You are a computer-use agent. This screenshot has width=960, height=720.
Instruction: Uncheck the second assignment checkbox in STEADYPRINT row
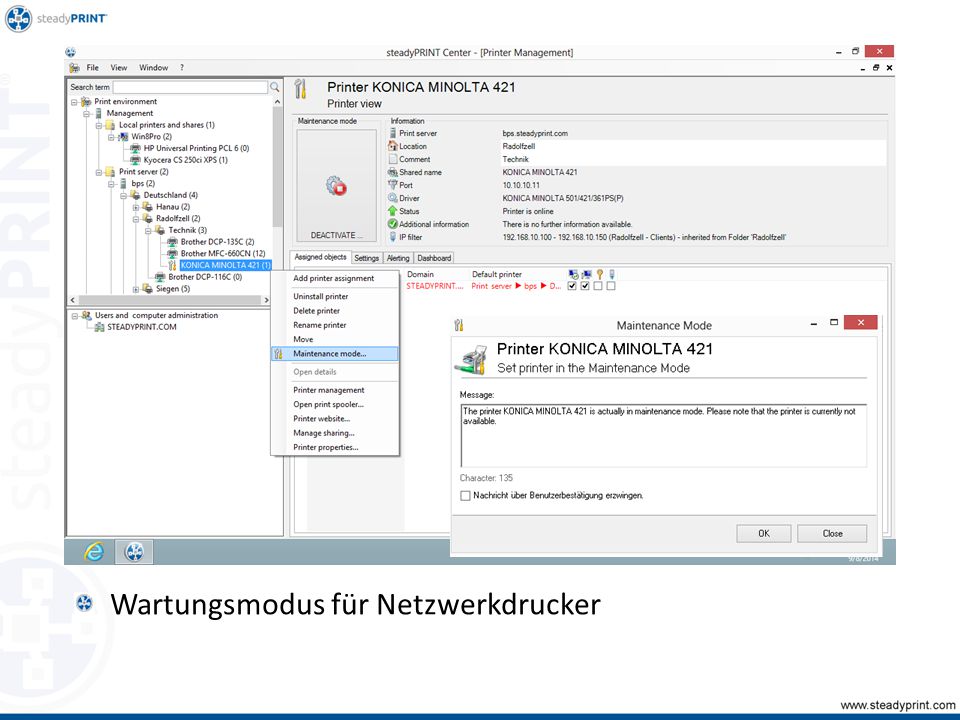585,286
